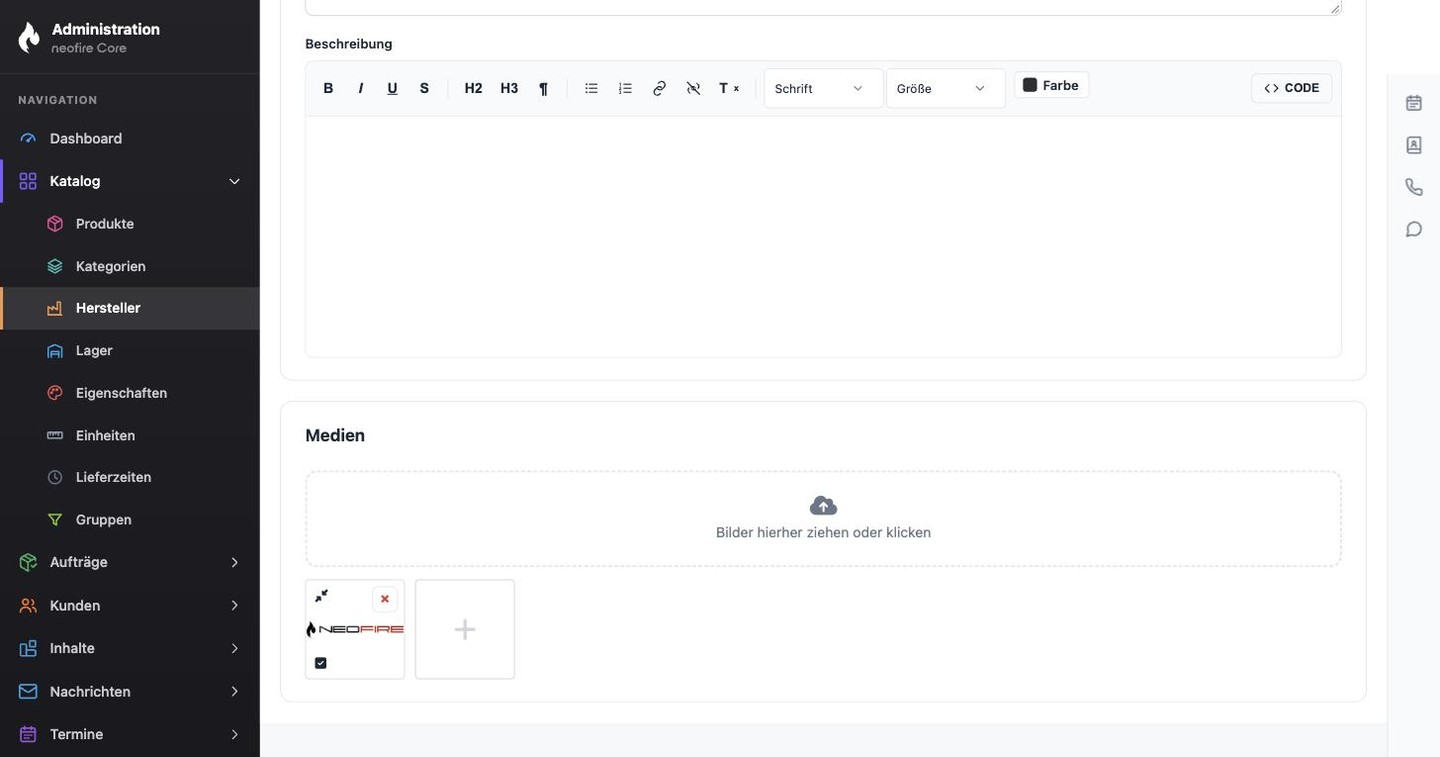The width and height of the screenshot is (1440, 757).
Task: Open the chat bubble icon in right sidebar
Action: pos(1414,229)
